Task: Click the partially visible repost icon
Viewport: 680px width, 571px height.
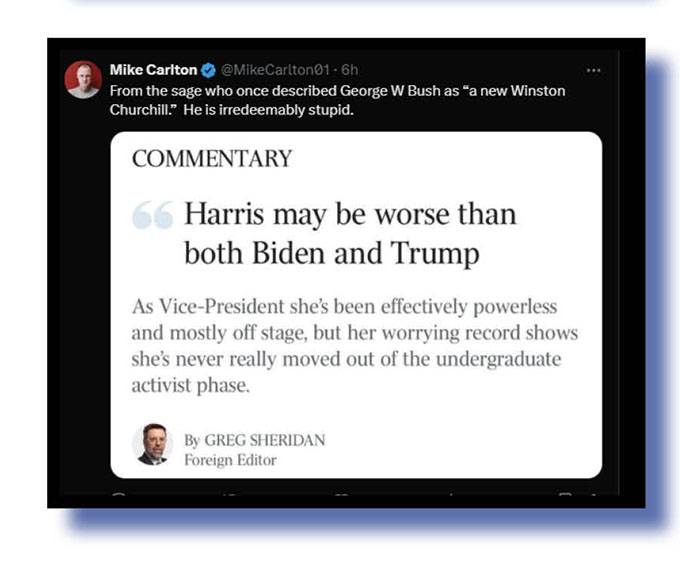Action: pos(231,493)
